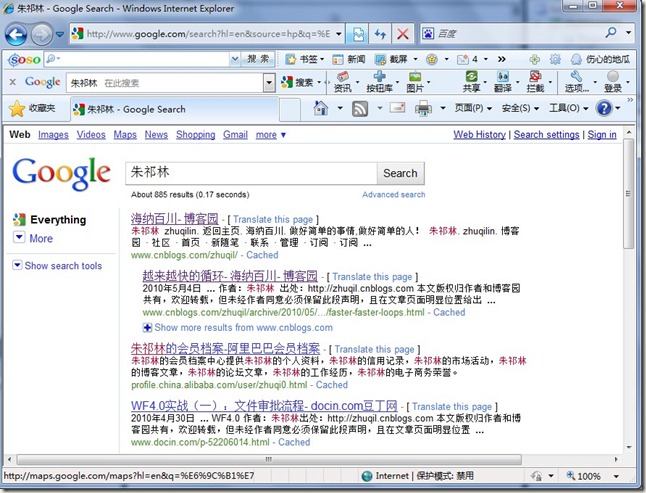This screenshot has height=493, width=646.
Task: Open Google toolbar search field dropdown
Action: (269, 83)
